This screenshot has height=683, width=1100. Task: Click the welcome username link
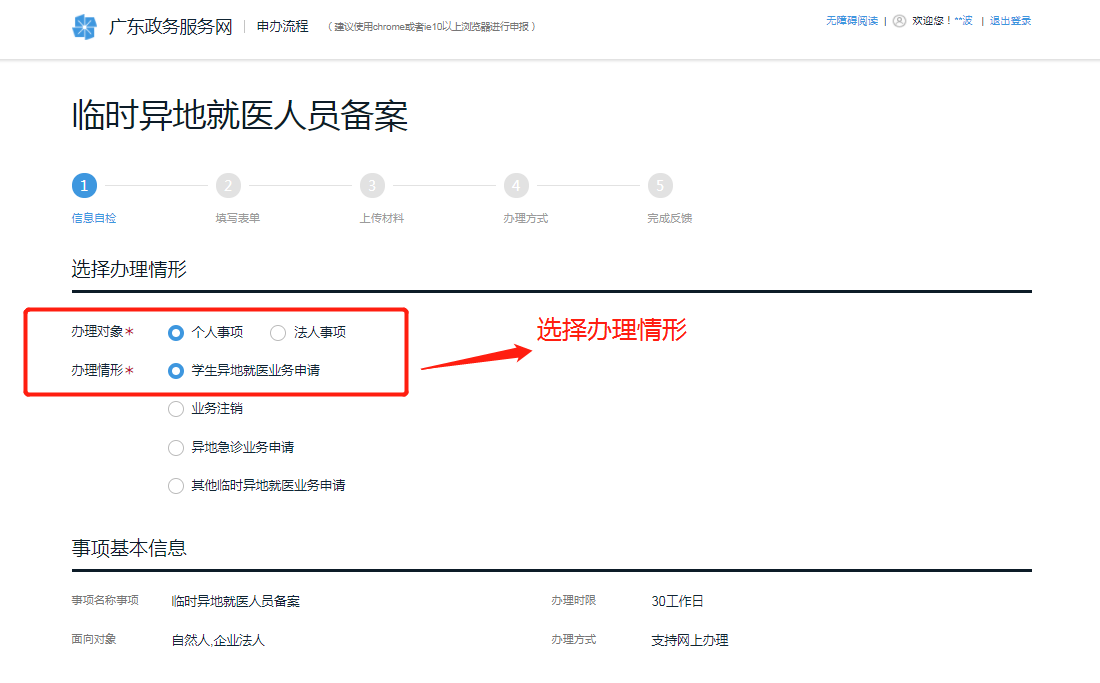coord(963,21)
